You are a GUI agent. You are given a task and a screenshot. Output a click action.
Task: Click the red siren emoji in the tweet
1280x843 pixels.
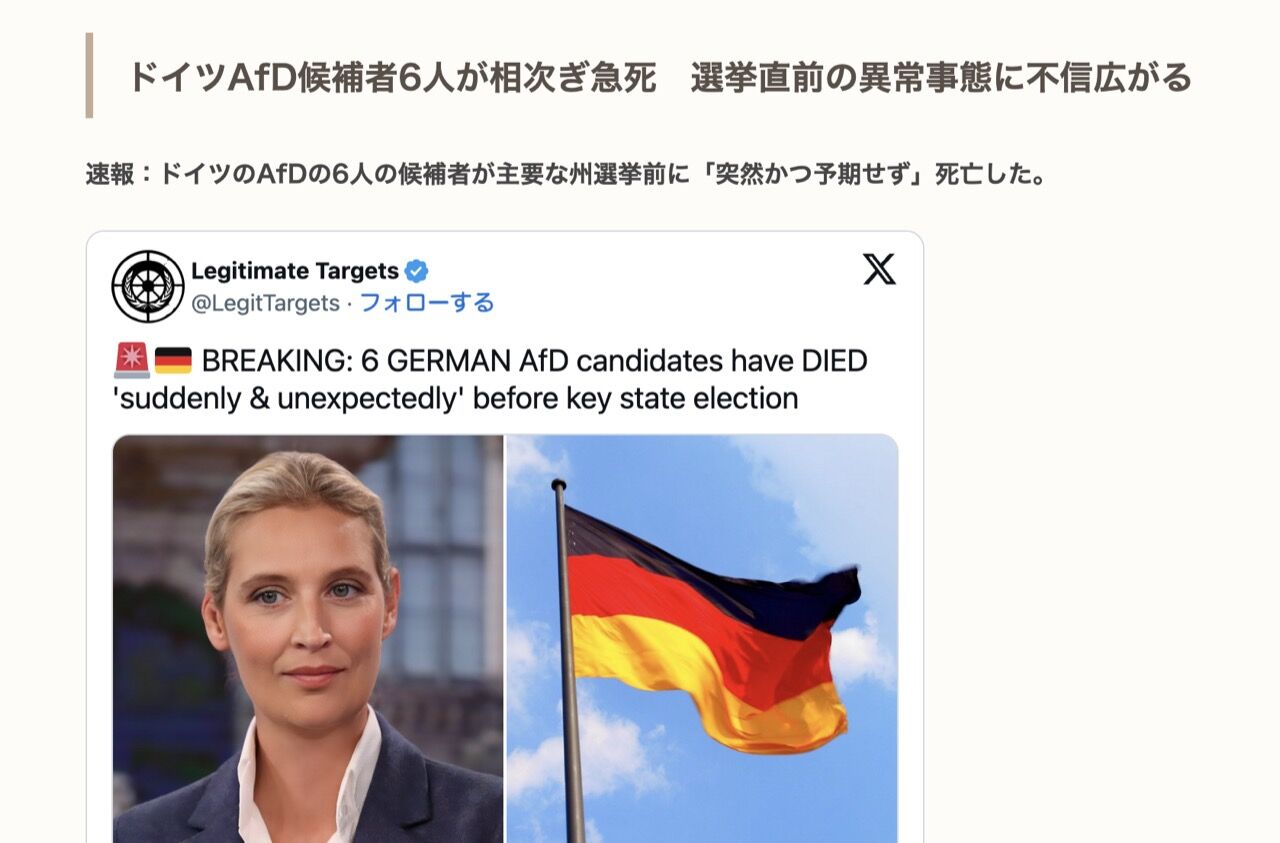click(x=132, y=360)
